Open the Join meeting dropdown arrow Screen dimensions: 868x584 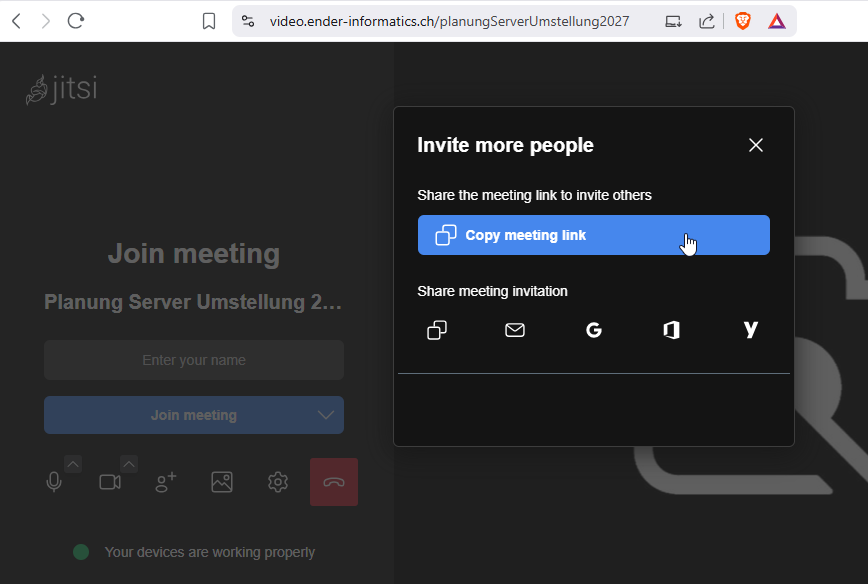[326, 415]
